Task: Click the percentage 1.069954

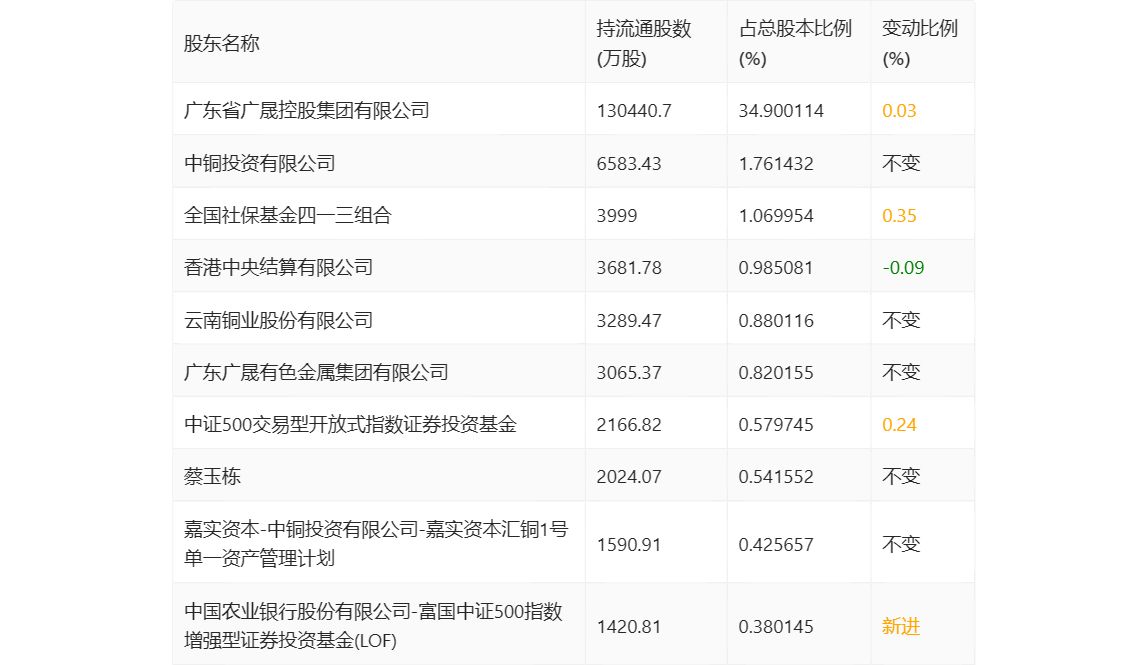Action: click(776, 215)
